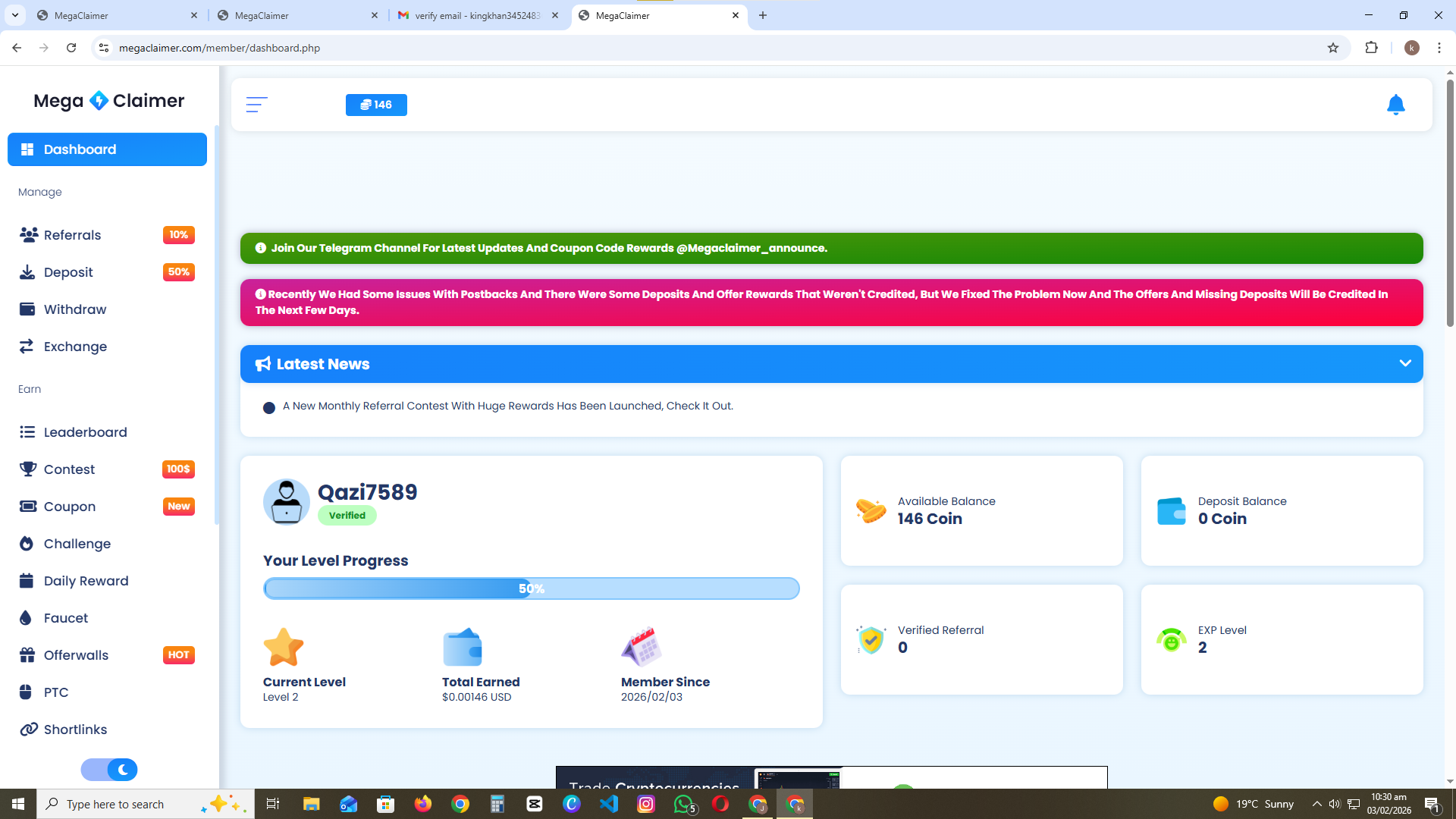Click the Total Earned wallet icon

click(463, 647)
